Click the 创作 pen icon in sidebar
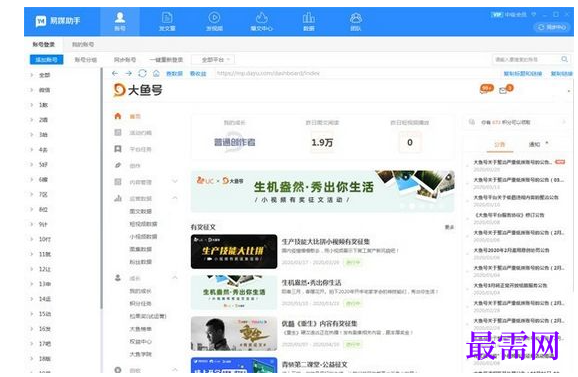 [x=118, y=165]
